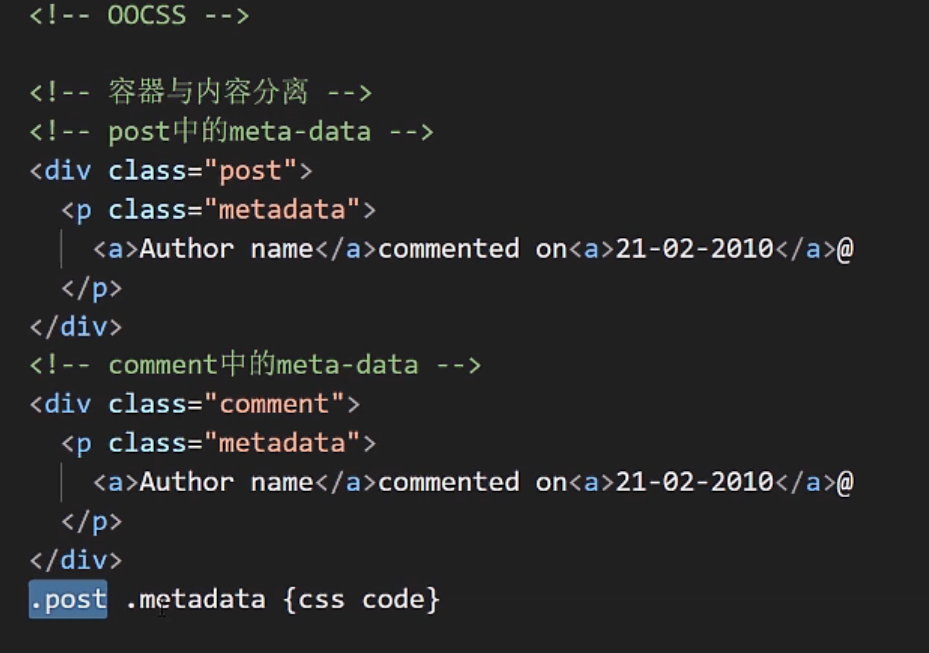
Task: Click 'Author name' text in comment block
Action: pos(226,482)
